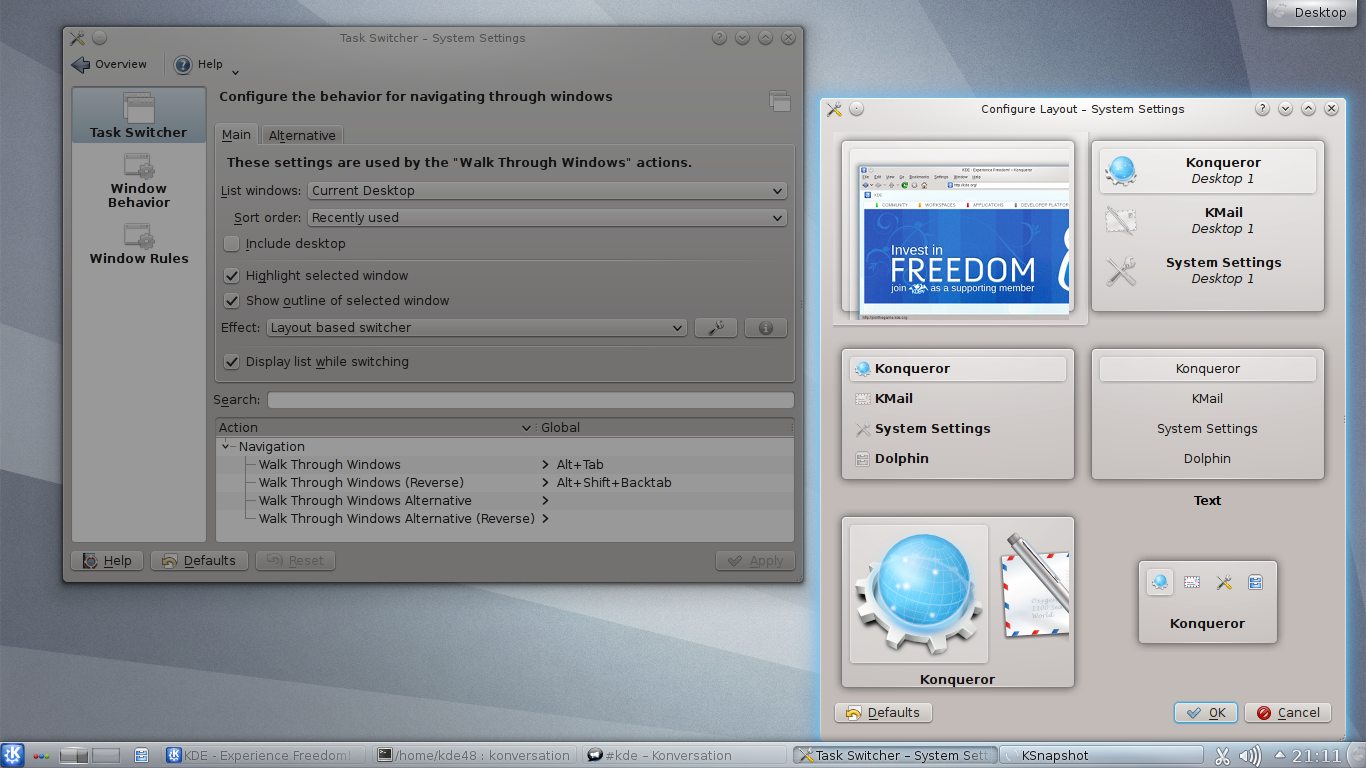The height and width of the screenshot is (768, 1366).
Task: Click the Help question mark toolbar icon
Action: coord(183,65)
